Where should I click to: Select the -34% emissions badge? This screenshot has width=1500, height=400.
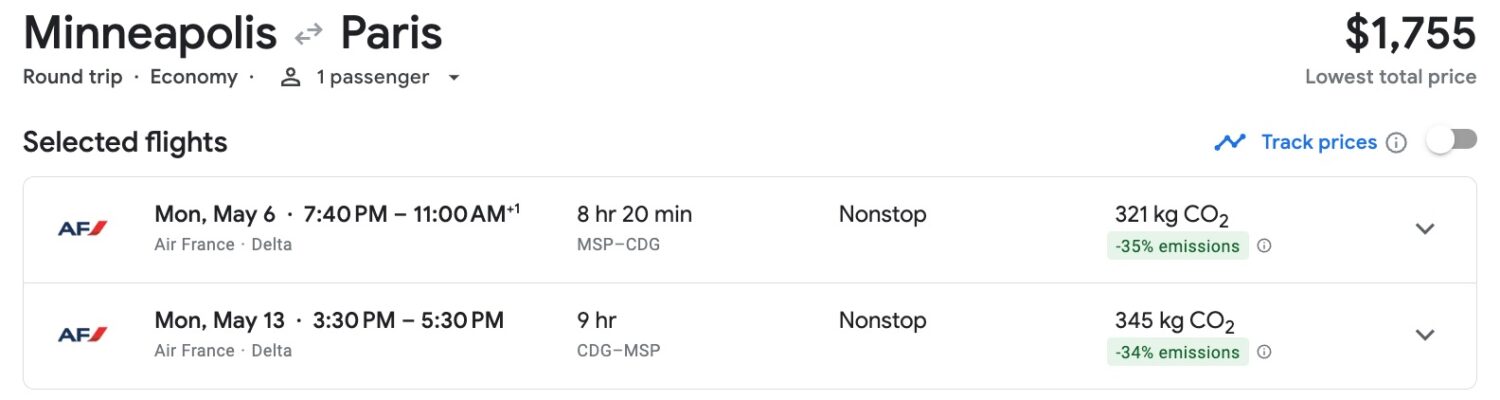click(1178, 352)
